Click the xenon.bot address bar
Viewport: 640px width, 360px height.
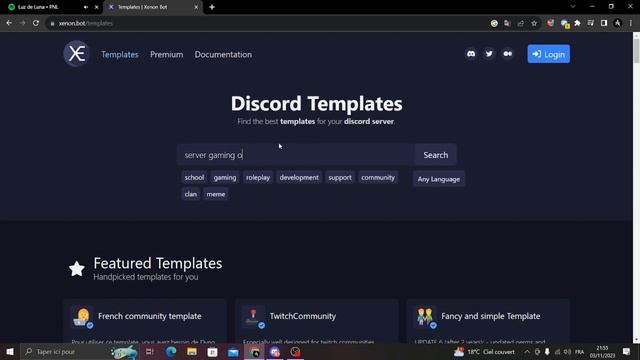point(265,23)
